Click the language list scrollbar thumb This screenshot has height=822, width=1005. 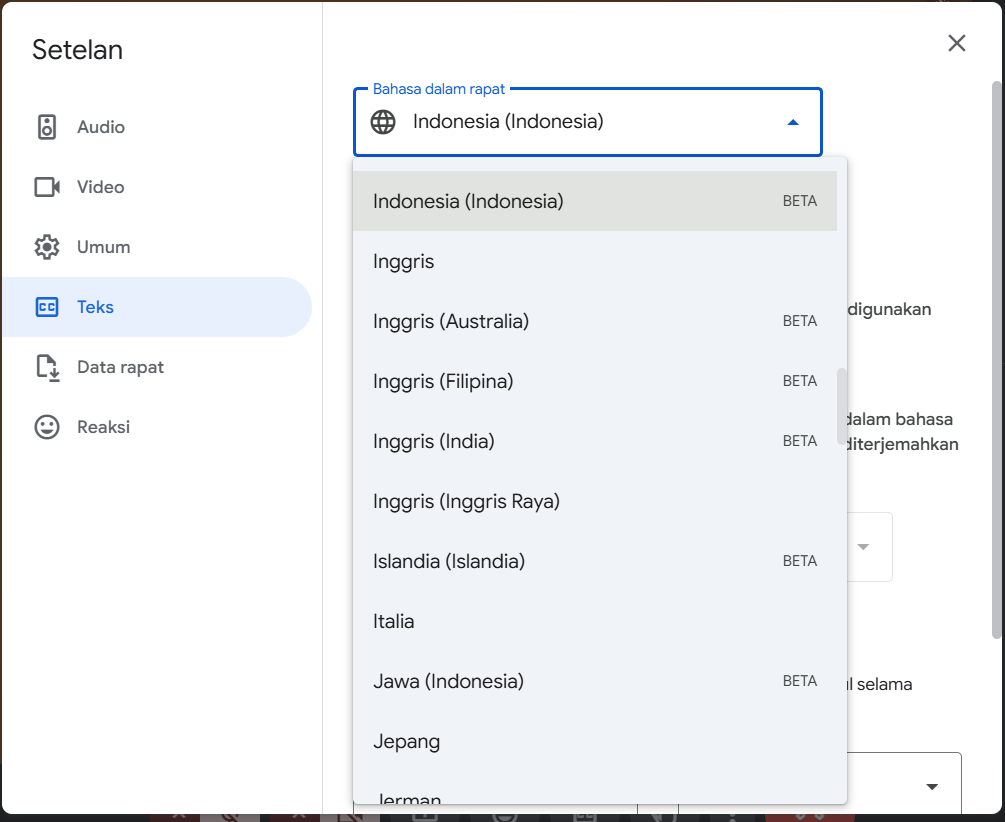pos(842,406)
